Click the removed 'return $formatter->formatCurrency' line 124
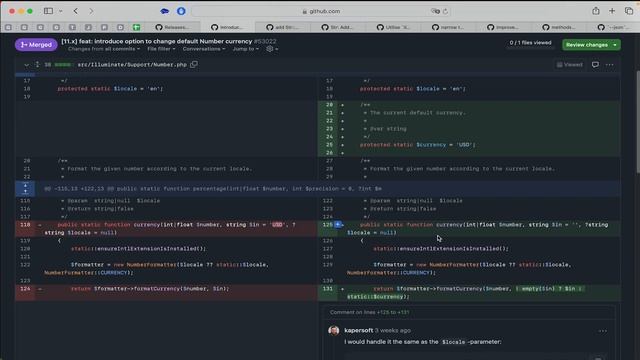Viewport: 640px width, 360px height. 150,289
